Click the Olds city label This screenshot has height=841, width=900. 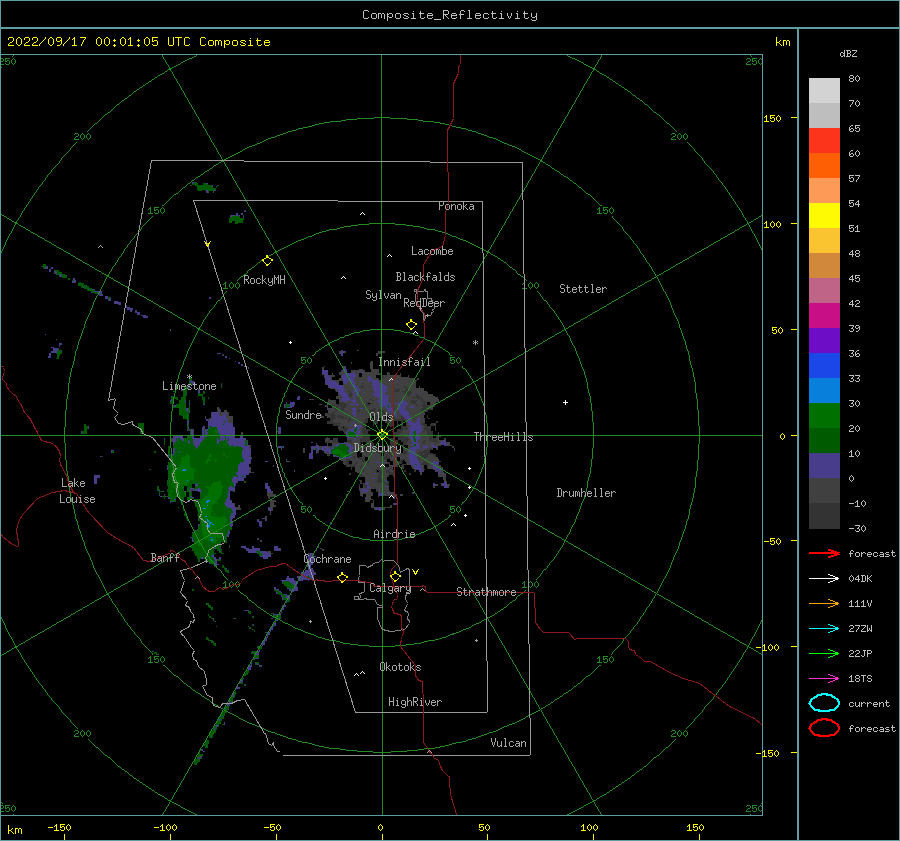[381, 417]
